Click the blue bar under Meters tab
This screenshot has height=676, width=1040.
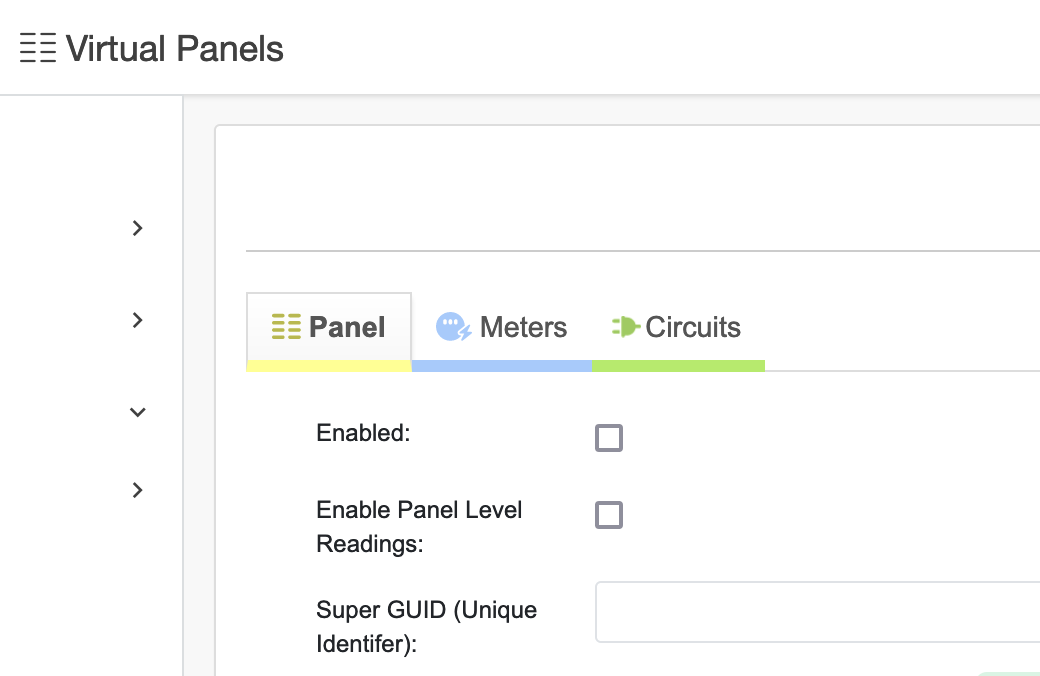[x=501, y=366]
